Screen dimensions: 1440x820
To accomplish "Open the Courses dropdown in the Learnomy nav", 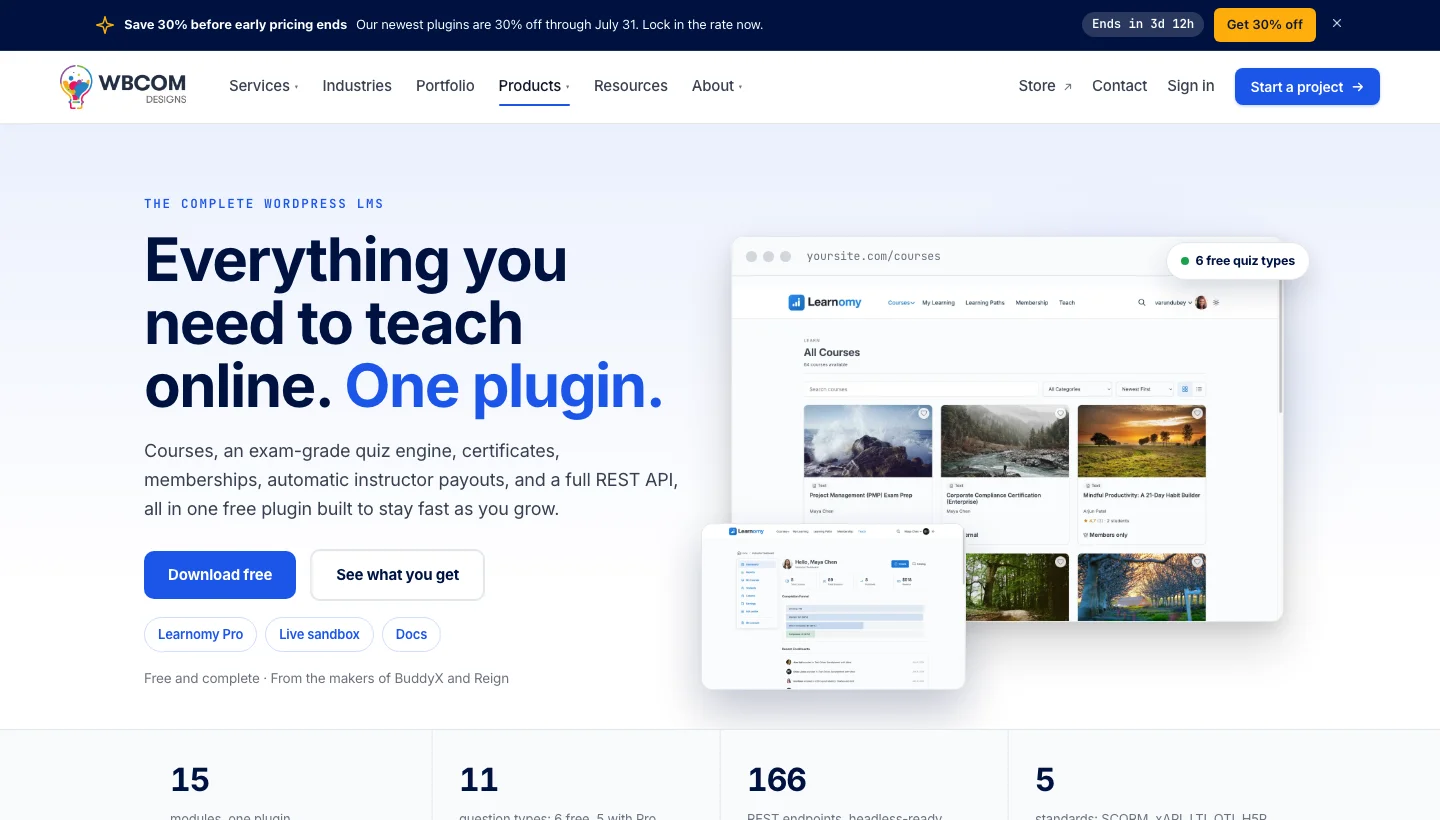I will 901,302.
